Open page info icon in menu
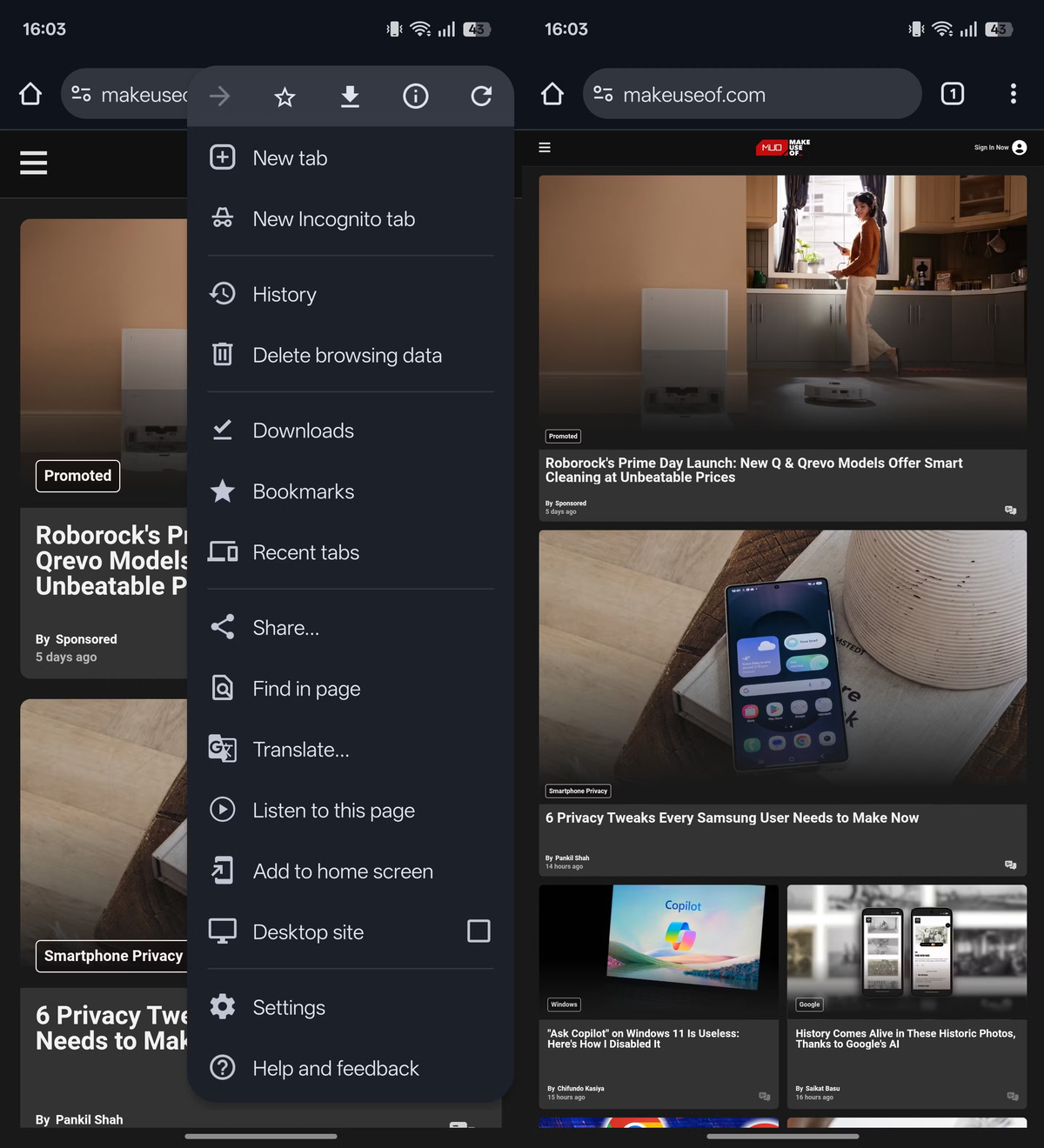This screenshot has width=1044, height=1148. pyautogui.click(x=416, y=96)
